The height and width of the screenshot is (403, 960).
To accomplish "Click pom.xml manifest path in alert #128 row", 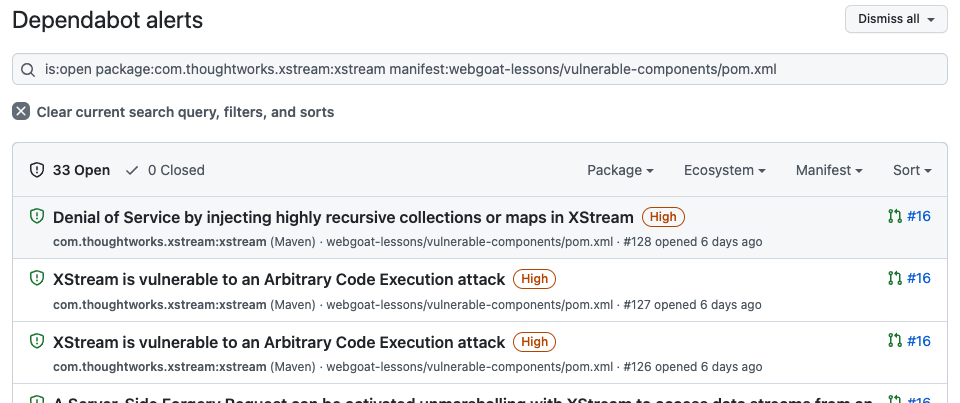I will (470, 242).
